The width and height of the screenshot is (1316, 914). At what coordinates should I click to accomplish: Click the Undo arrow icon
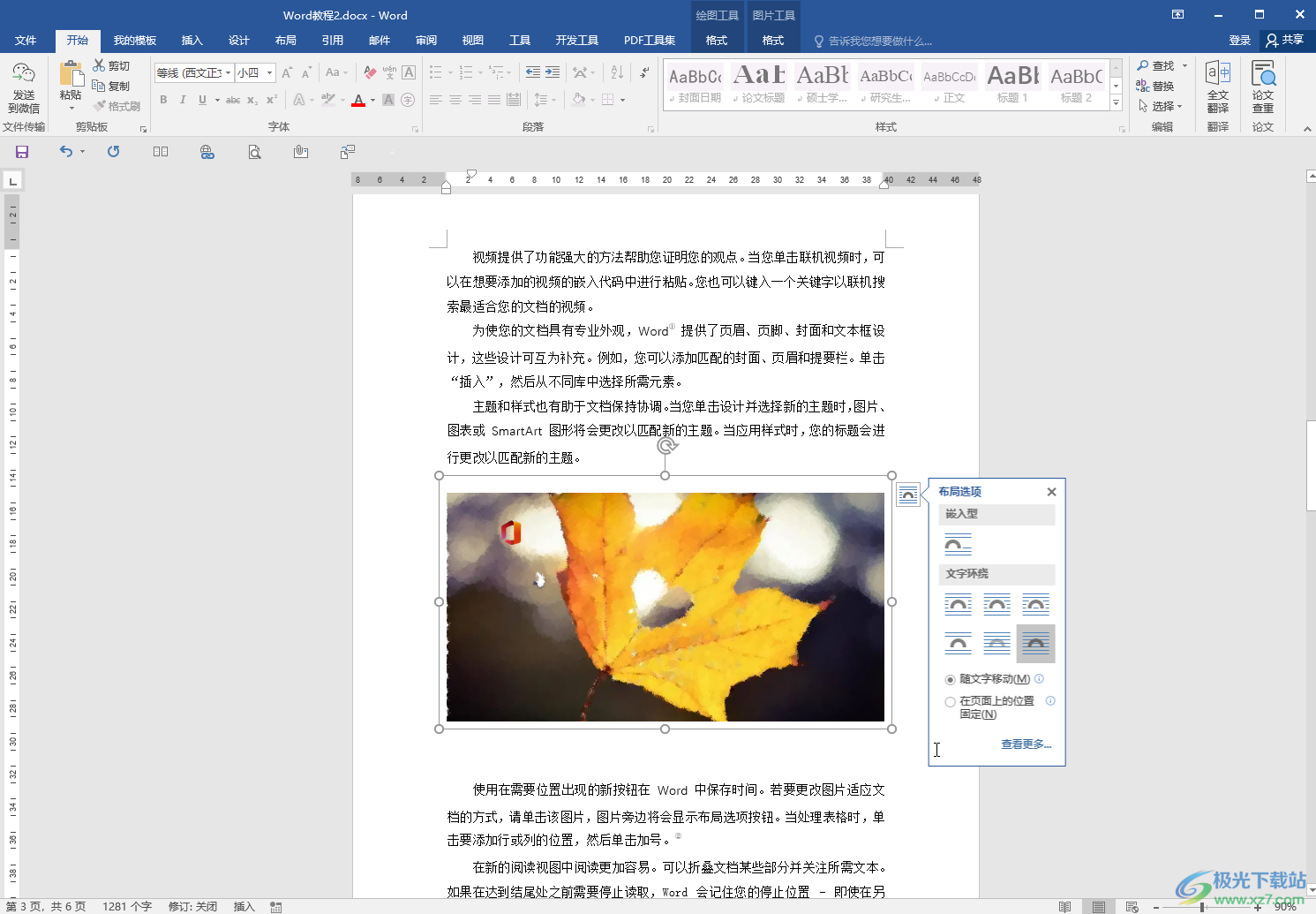click(66, 152)
